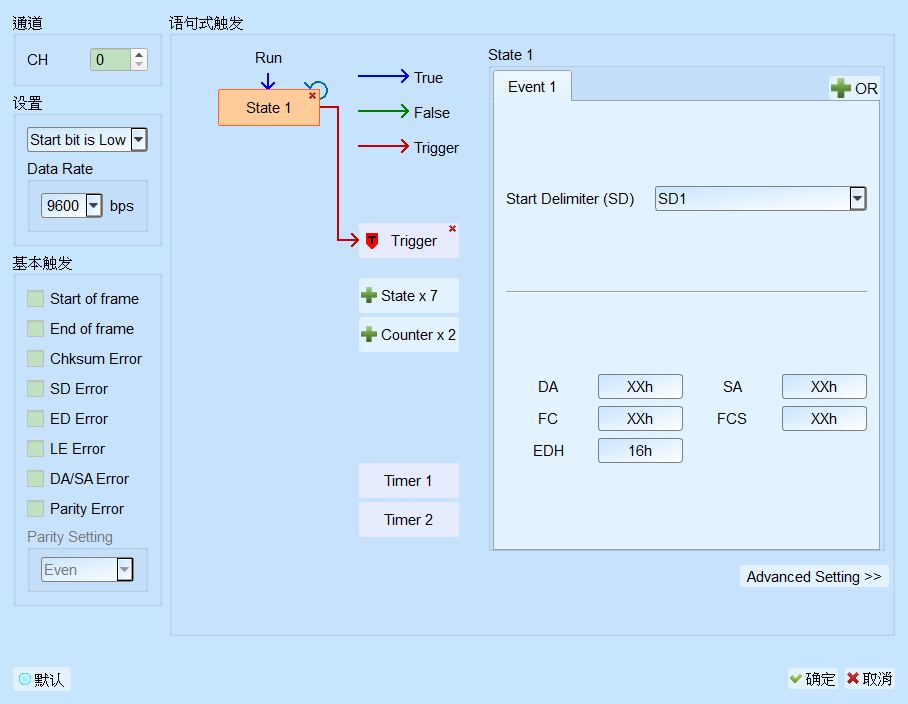Click the Parity Setting label
908x704 pixels.
point(69,537)
